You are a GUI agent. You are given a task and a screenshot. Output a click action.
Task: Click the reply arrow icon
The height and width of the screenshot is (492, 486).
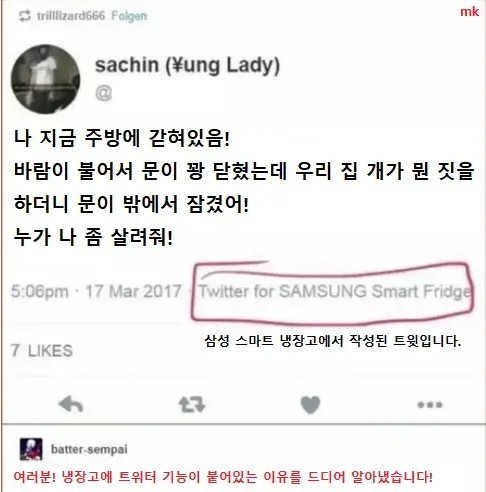coord(71,404)
